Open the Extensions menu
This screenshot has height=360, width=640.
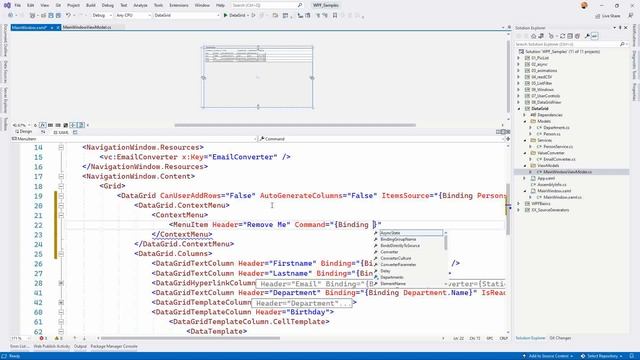(179, 5)
